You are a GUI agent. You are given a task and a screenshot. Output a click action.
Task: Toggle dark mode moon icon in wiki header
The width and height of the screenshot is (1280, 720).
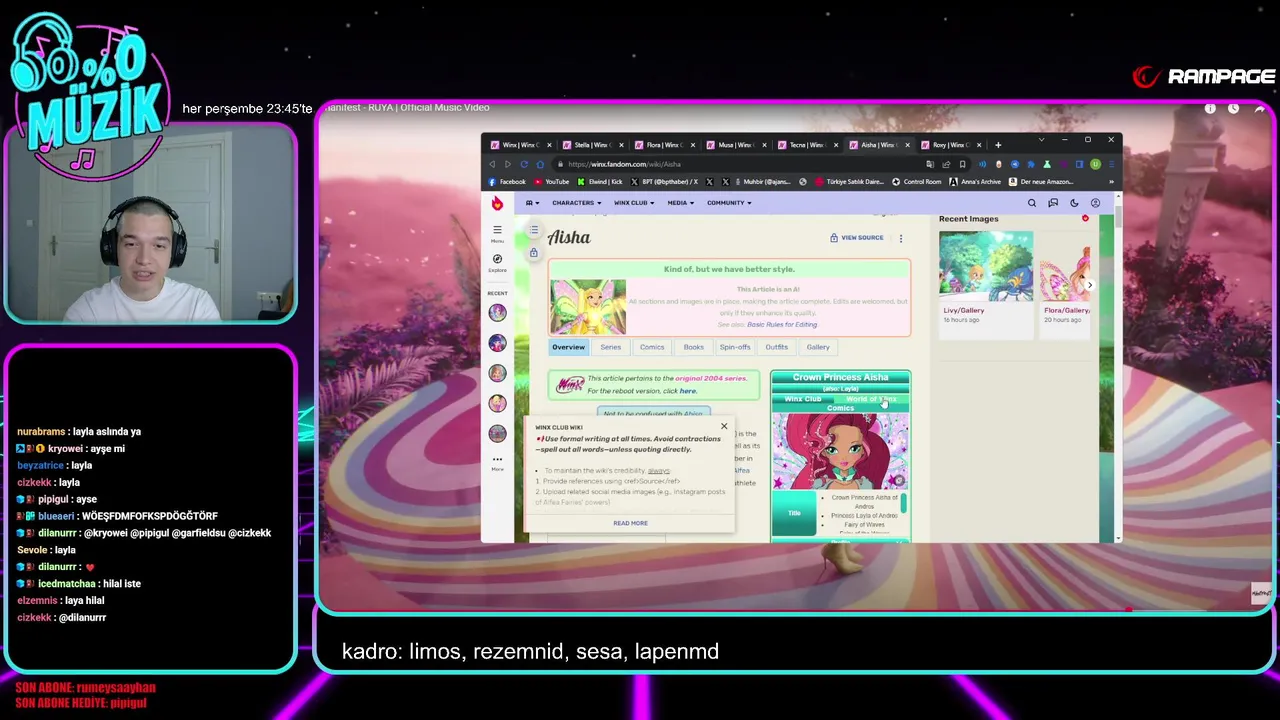click(x=1074, y=203)
